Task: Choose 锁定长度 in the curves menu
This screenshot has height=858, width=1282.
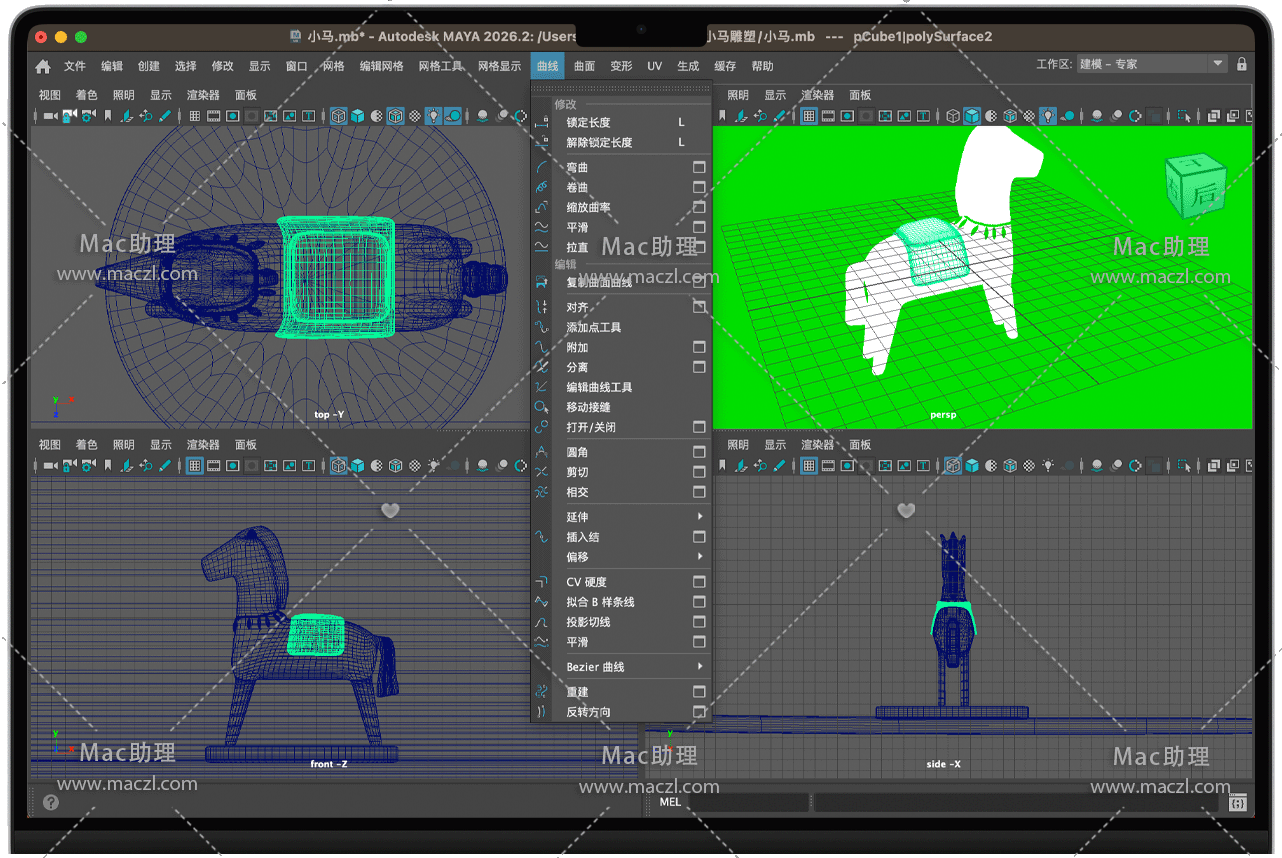Action: 588,122
